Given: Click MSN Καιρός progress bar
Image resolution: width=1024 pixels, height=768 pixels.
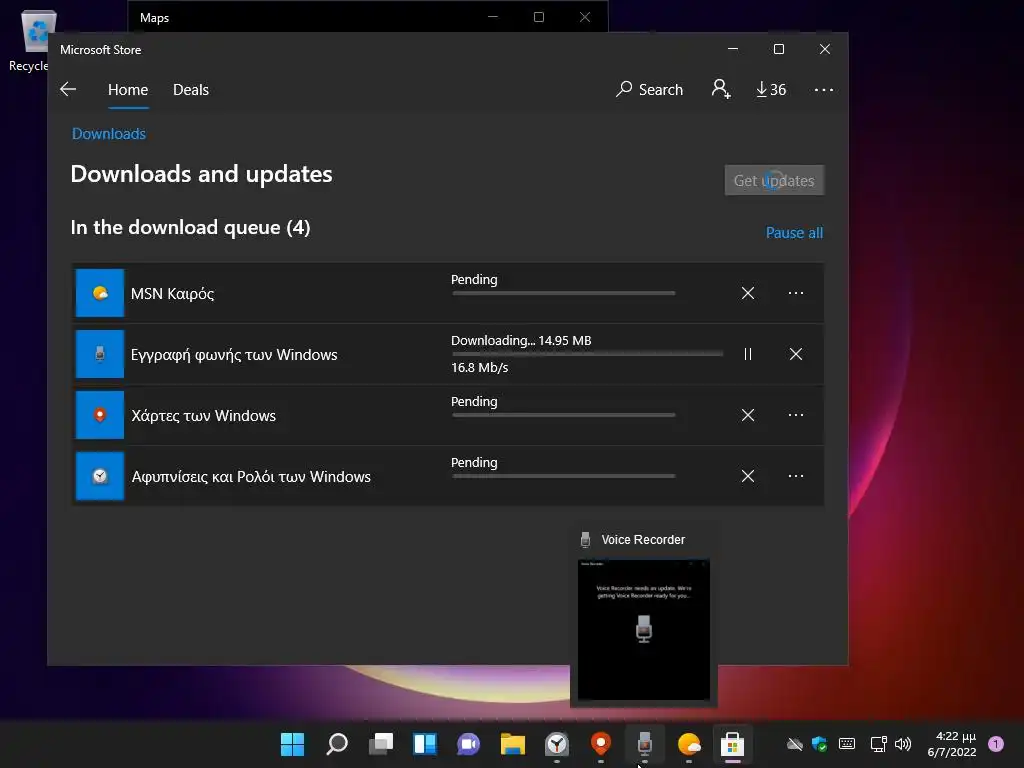Looking at the screenshot, I should click(564, 293).
